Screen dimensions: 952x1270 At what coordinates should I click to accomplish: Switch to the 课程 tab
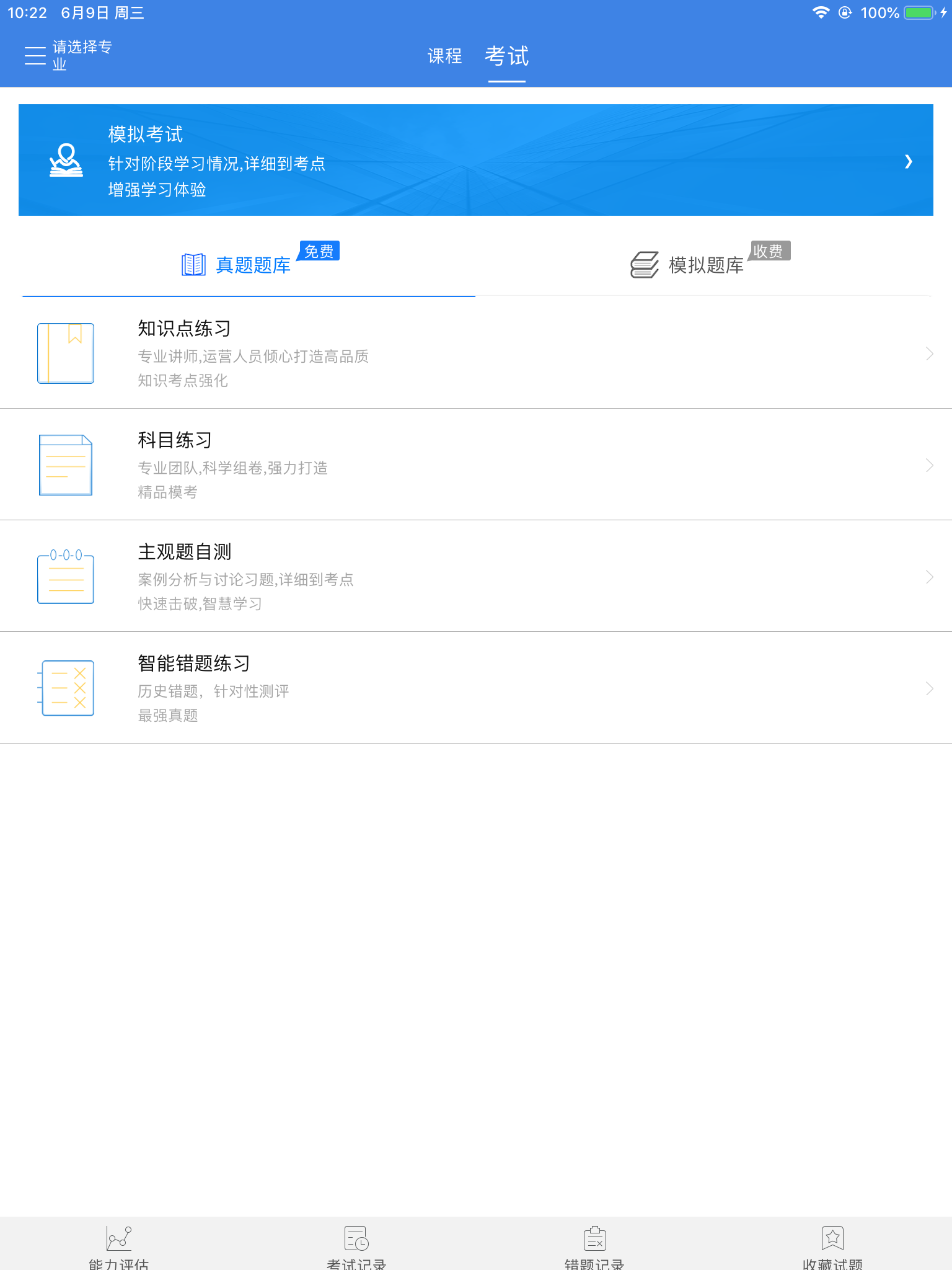click(444, 56)
